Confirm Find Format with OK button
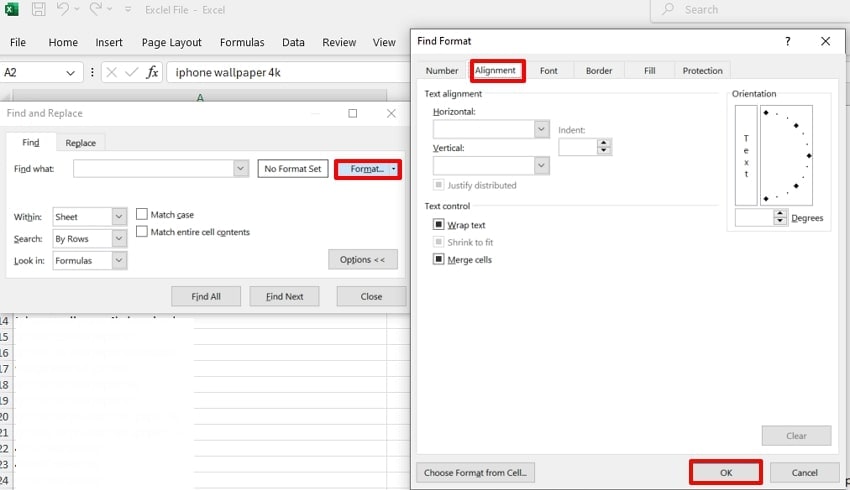This screenshot has width=850, height=490. (726, 472)
